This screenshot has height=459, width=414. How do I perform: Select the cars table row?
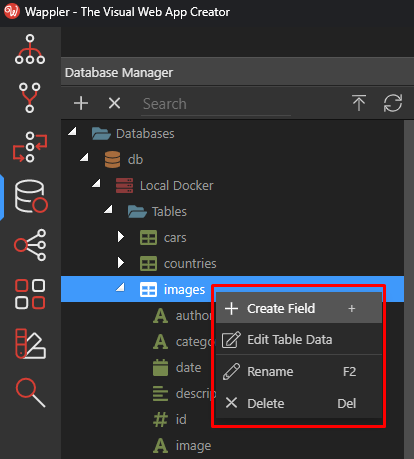232,238
